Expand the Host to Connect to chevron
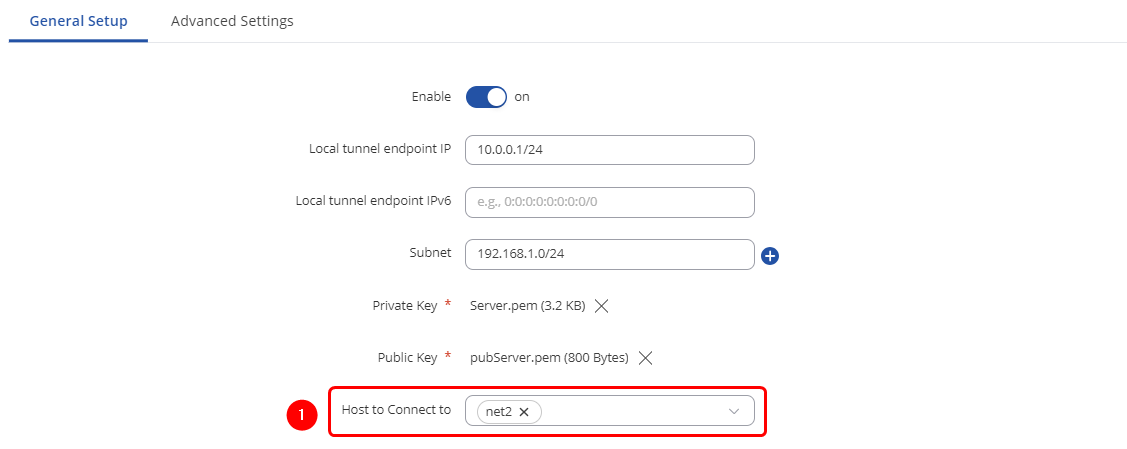 pos(734,411)
